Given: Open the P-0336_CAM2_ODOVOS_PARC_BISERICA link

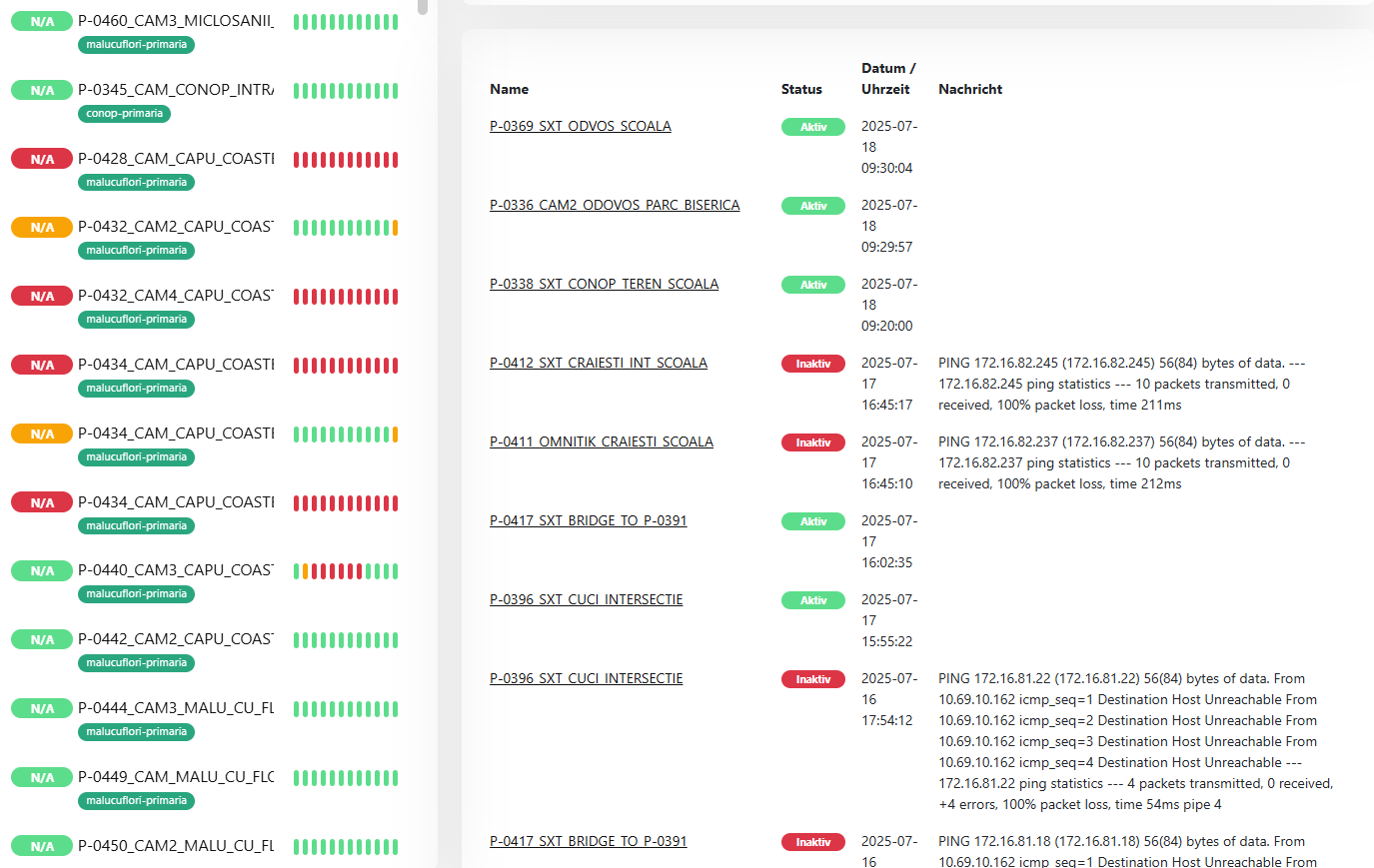Looking at the screenshot, I should coord(614,205).
